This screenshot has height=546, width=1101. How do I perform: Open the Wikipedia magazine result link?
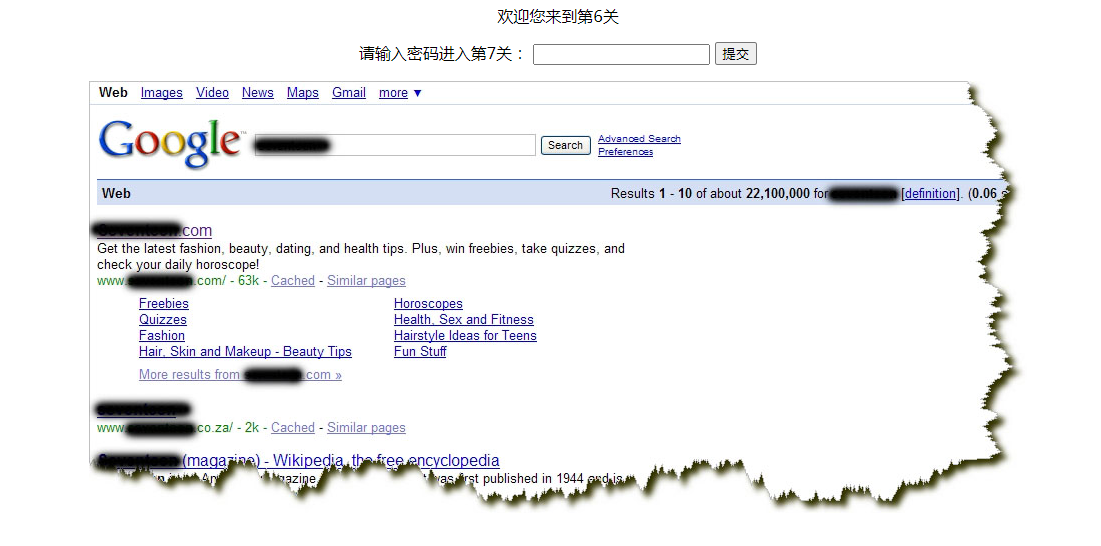298,460
